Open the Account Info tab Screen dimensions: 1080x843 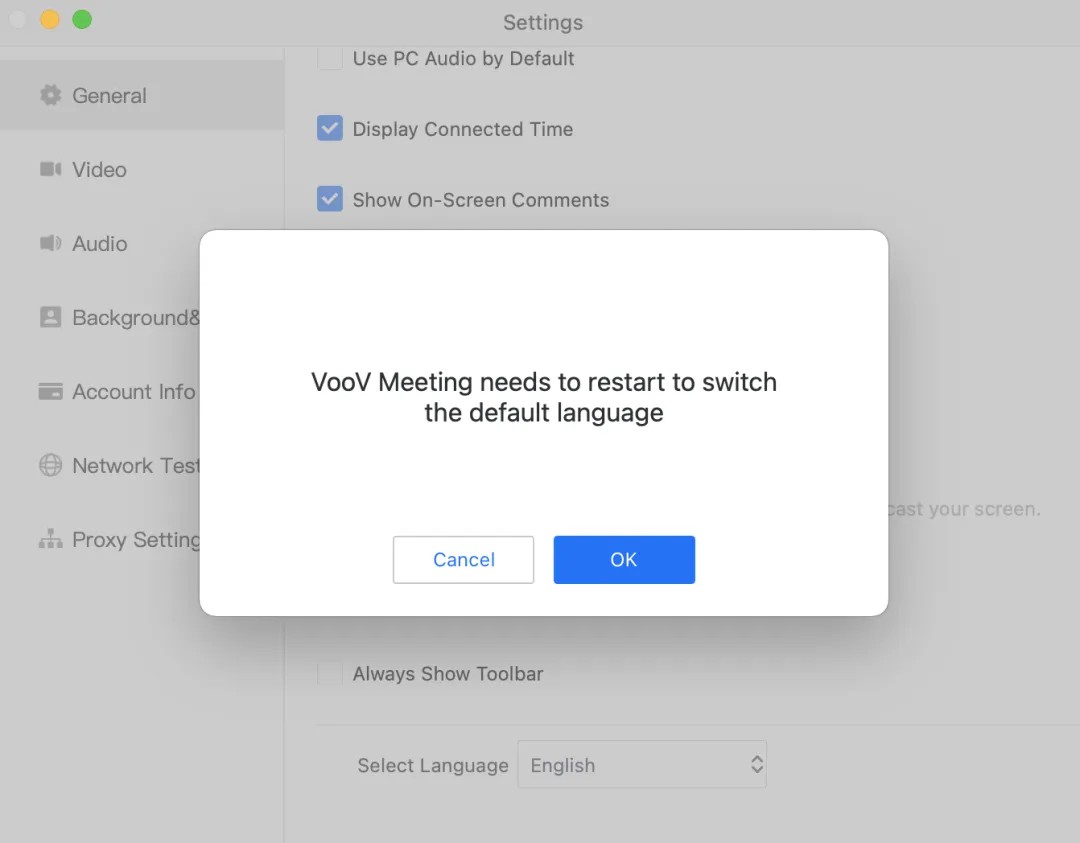[100, 391]
